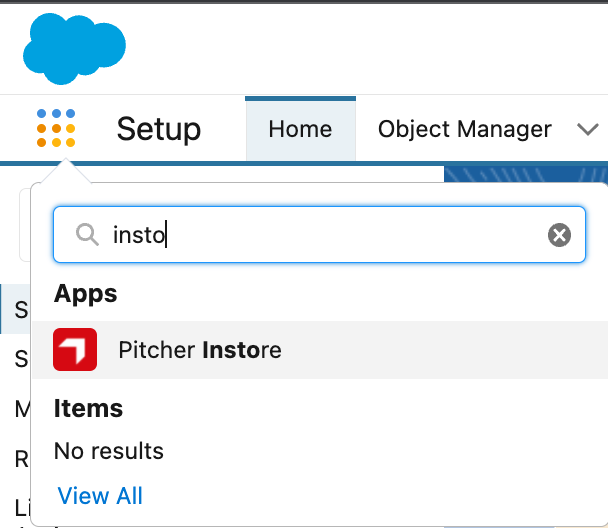This screenshot has width=608, height=528.
Task: Select the highlighted sidebar item behind the popup
Action: tap(18, 311)
